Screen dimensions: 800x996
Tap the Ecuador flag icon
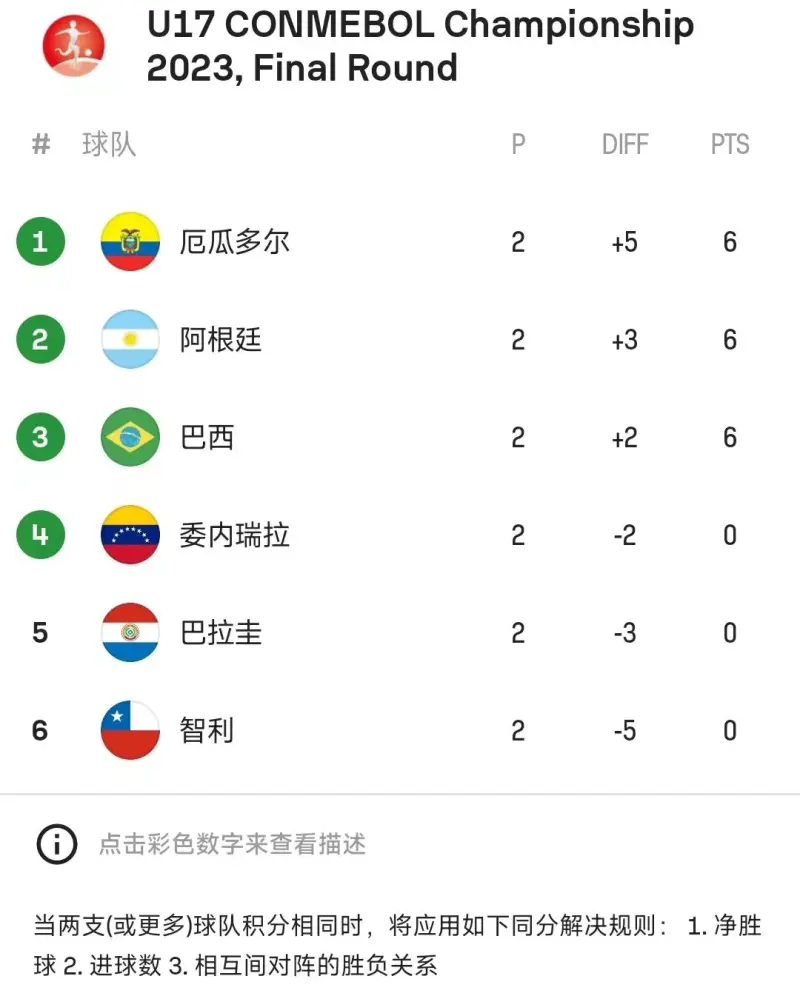point(130,241)
